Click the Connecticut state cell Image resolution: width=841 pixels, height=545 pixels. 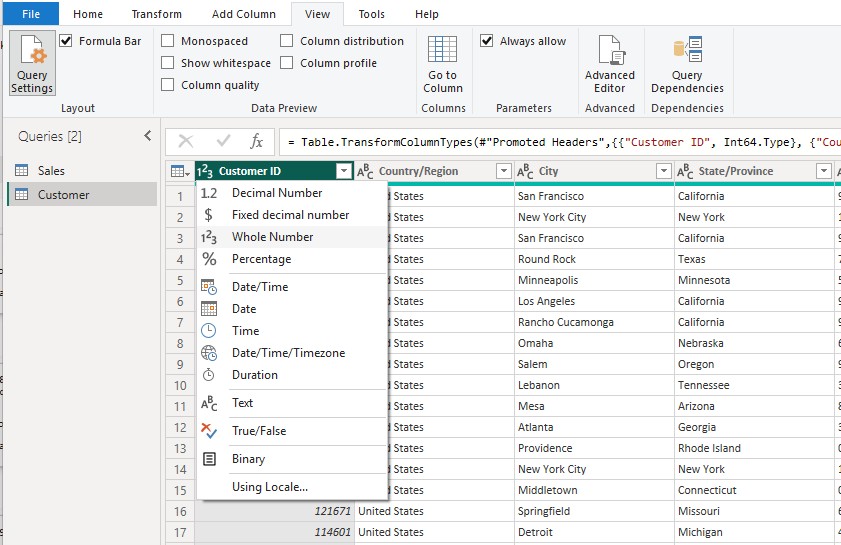(x=754, y=490)
